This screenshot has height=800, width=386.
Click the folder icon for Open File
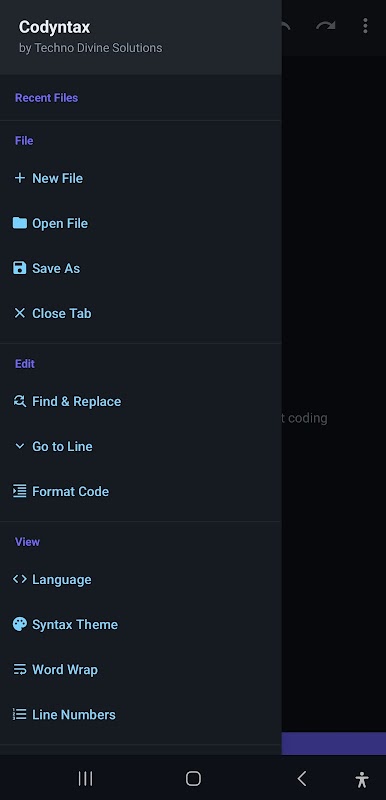19,223
